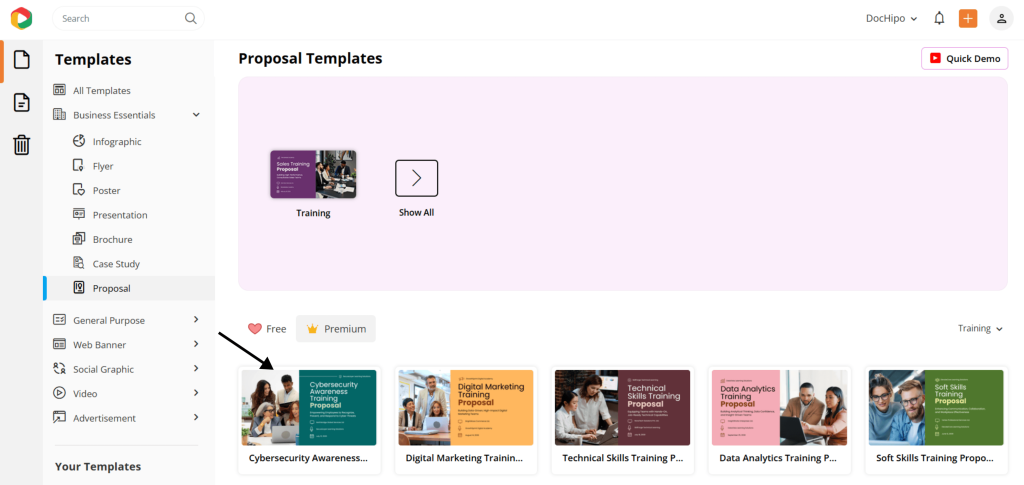Expand the General Purpose chevron
The width and height of the screenshot is (1024, 485).
pos(196,319)
